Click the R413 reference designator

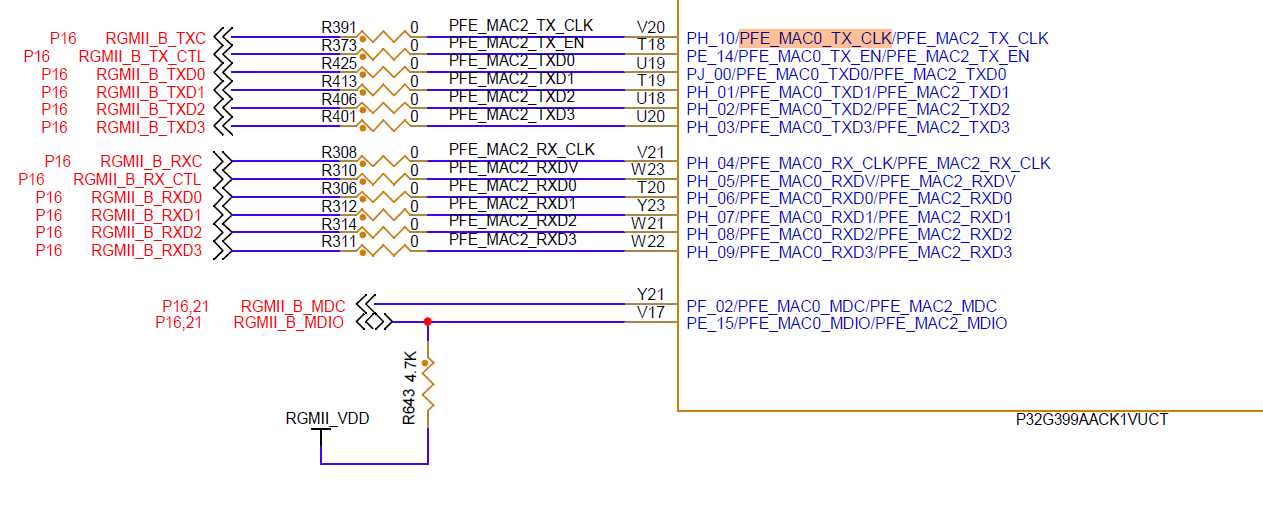click(x=339, y=80)
